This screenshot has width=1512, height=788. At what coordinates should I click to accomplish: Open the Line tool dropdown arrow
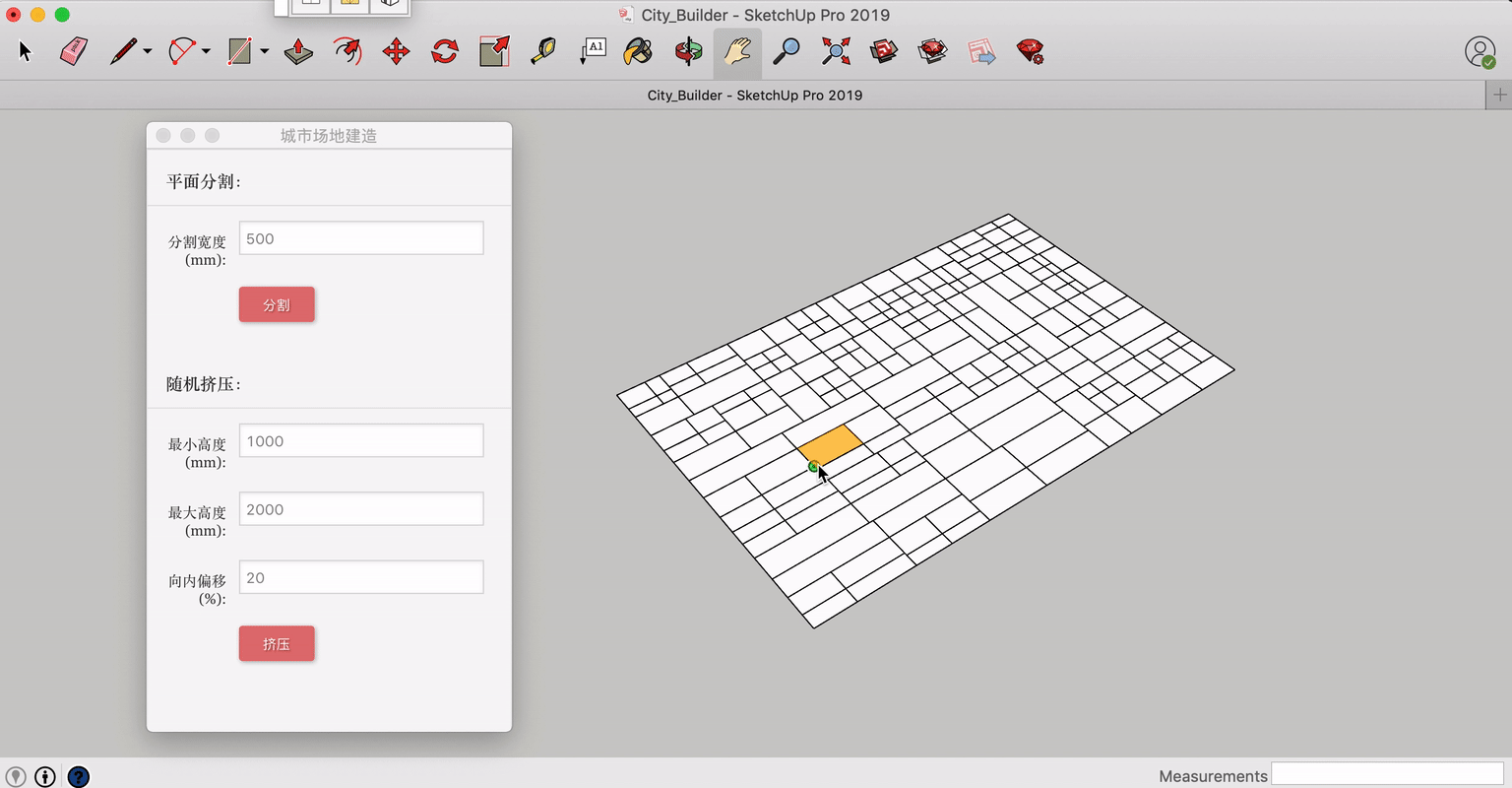click(148, 51)
